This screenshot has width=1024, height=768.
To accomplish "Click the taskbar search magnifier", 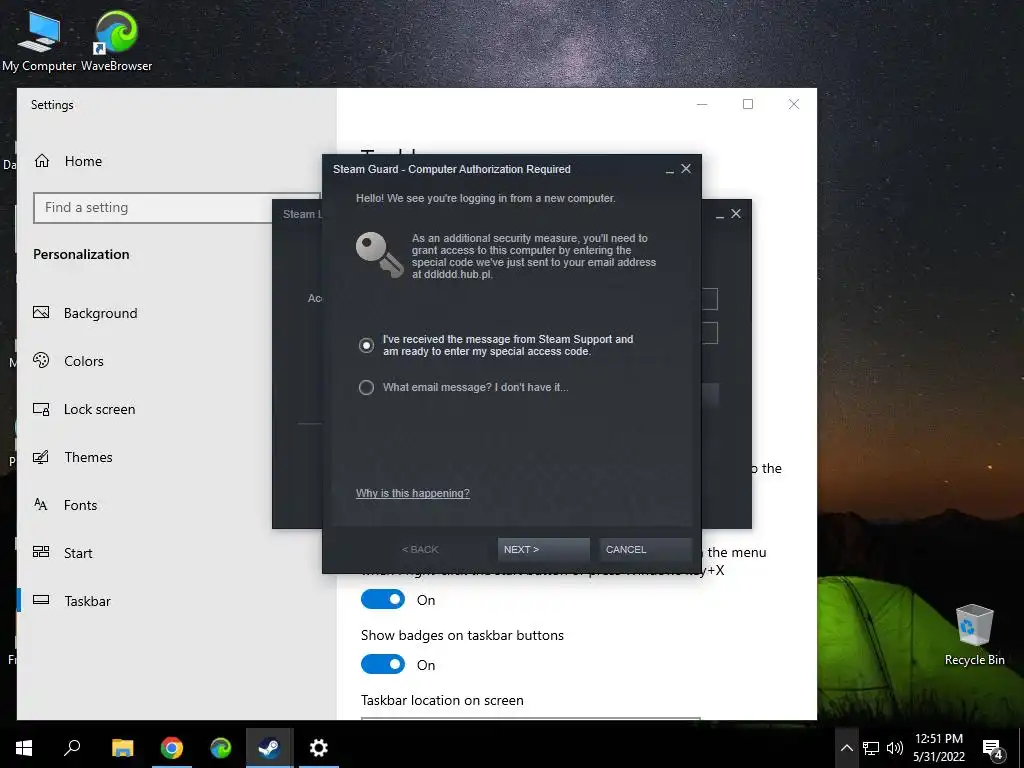I will (72, 748).
